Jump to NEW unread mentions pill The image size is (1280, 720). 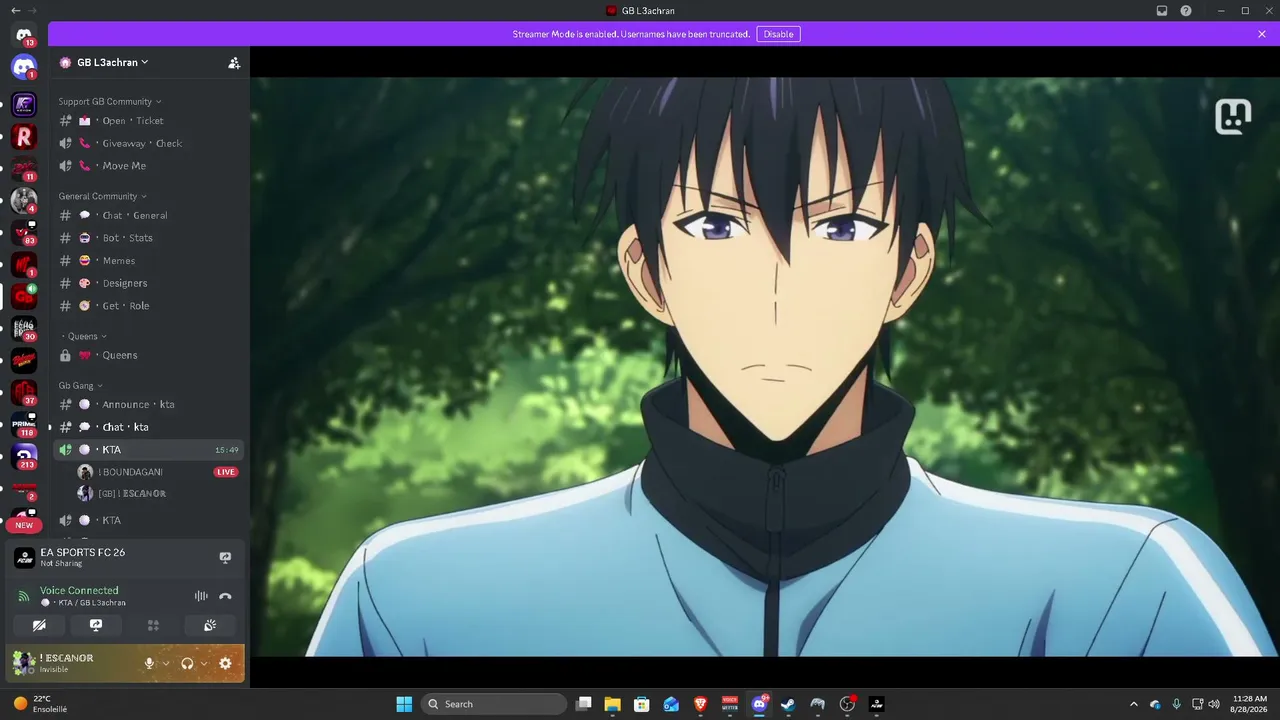24,525
